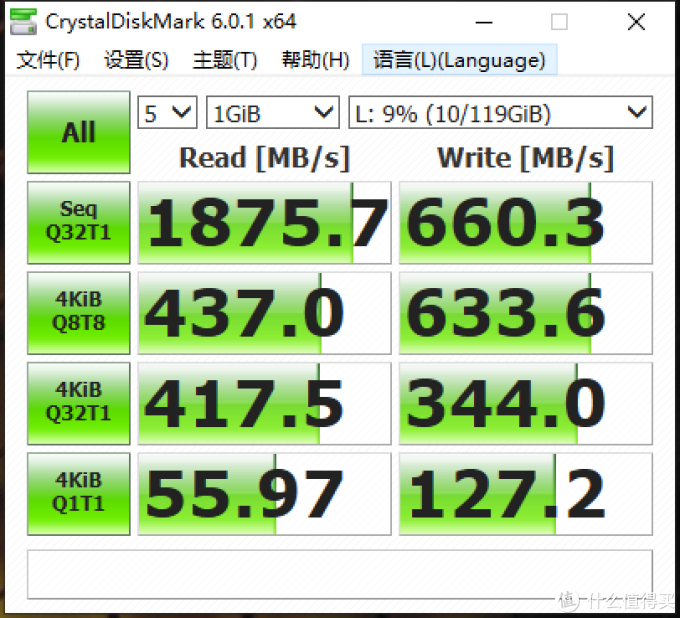The height and width of the screenshot is (618, 680).
Task: Close the CrystalDiskMark window
Action: click(x=636, y=22)
